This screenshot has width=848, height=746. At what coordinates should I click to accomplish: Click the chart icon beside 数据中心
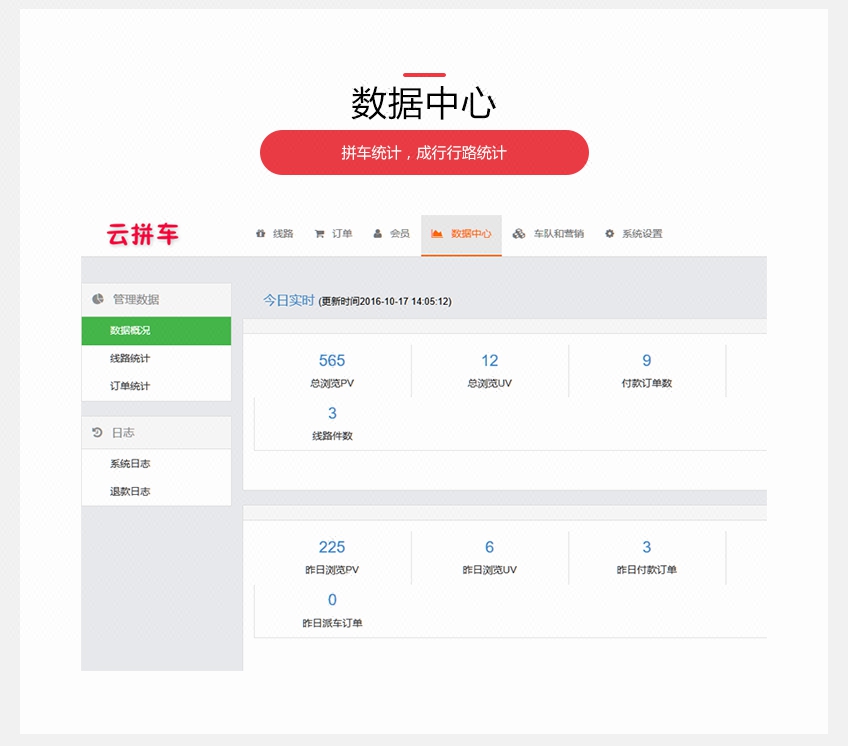point(436,233)
